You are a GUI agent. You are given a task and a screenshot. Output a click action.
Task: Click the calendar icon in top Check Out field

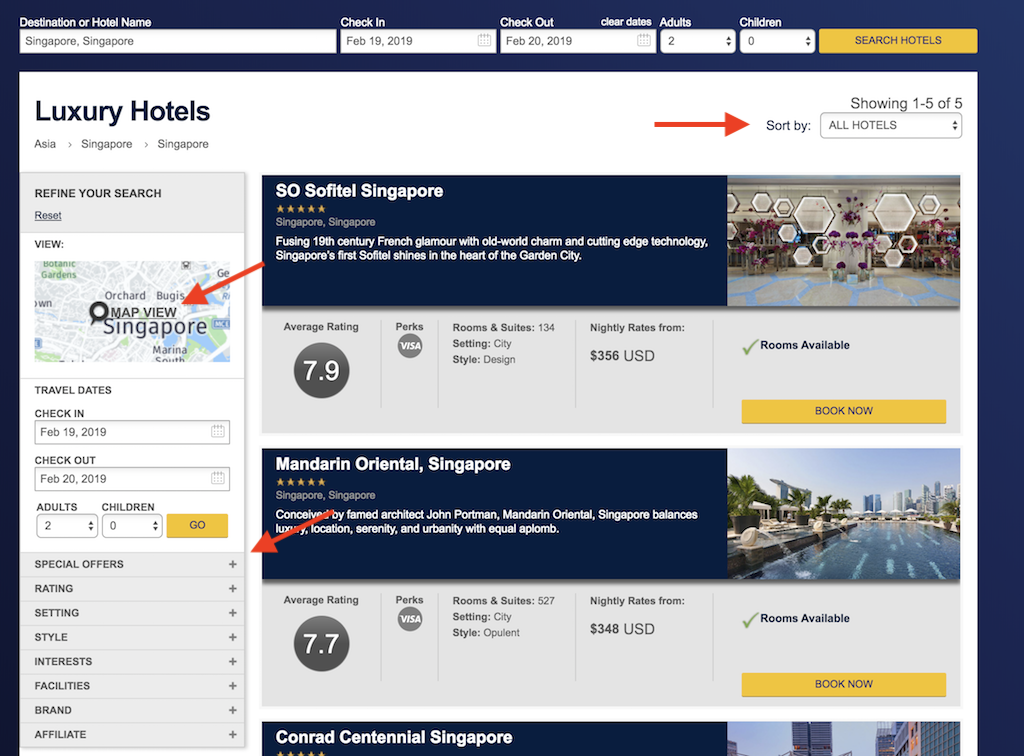pos(643,40)
